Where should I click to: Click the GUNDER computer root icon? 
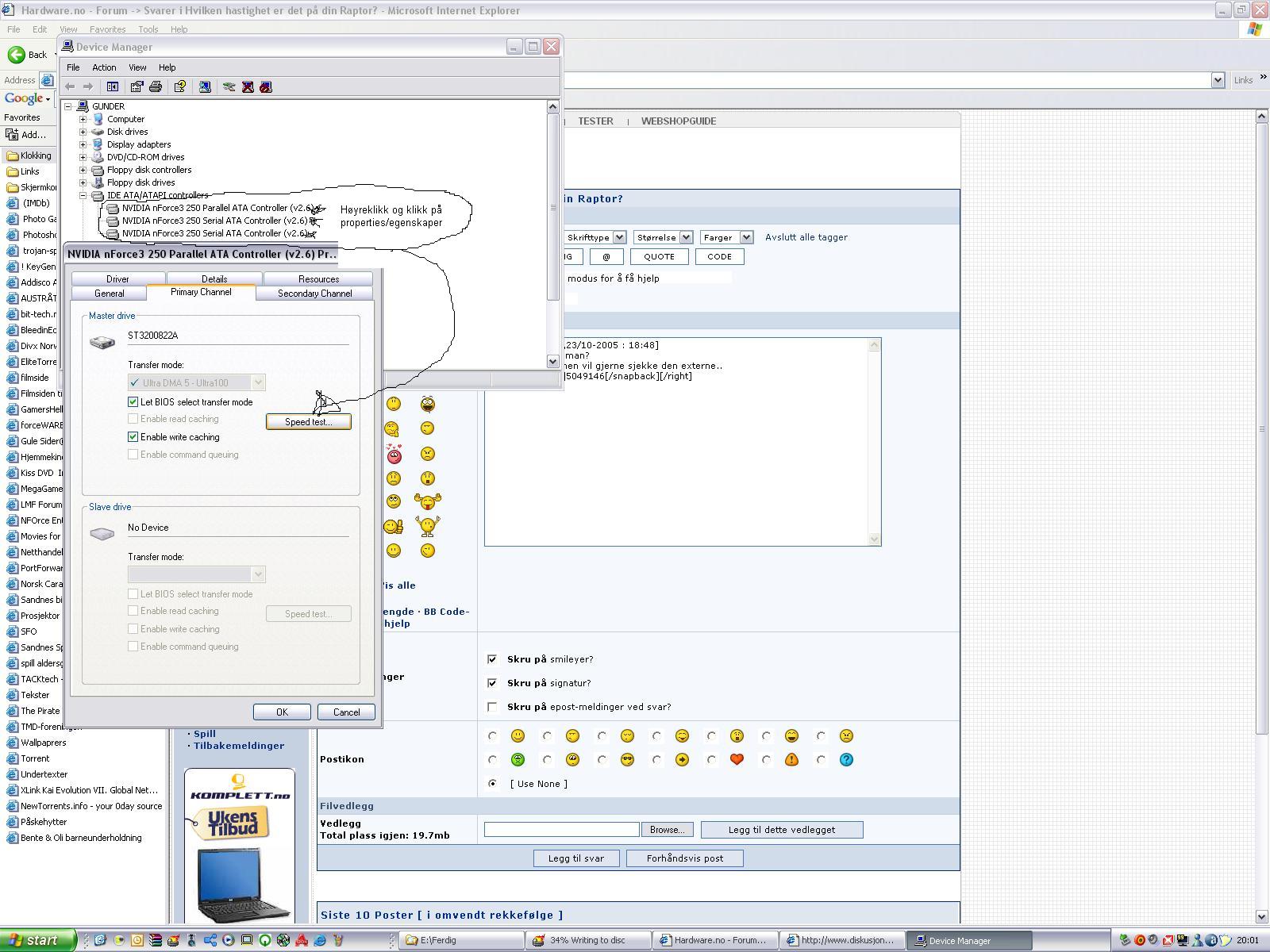point(83,106)
